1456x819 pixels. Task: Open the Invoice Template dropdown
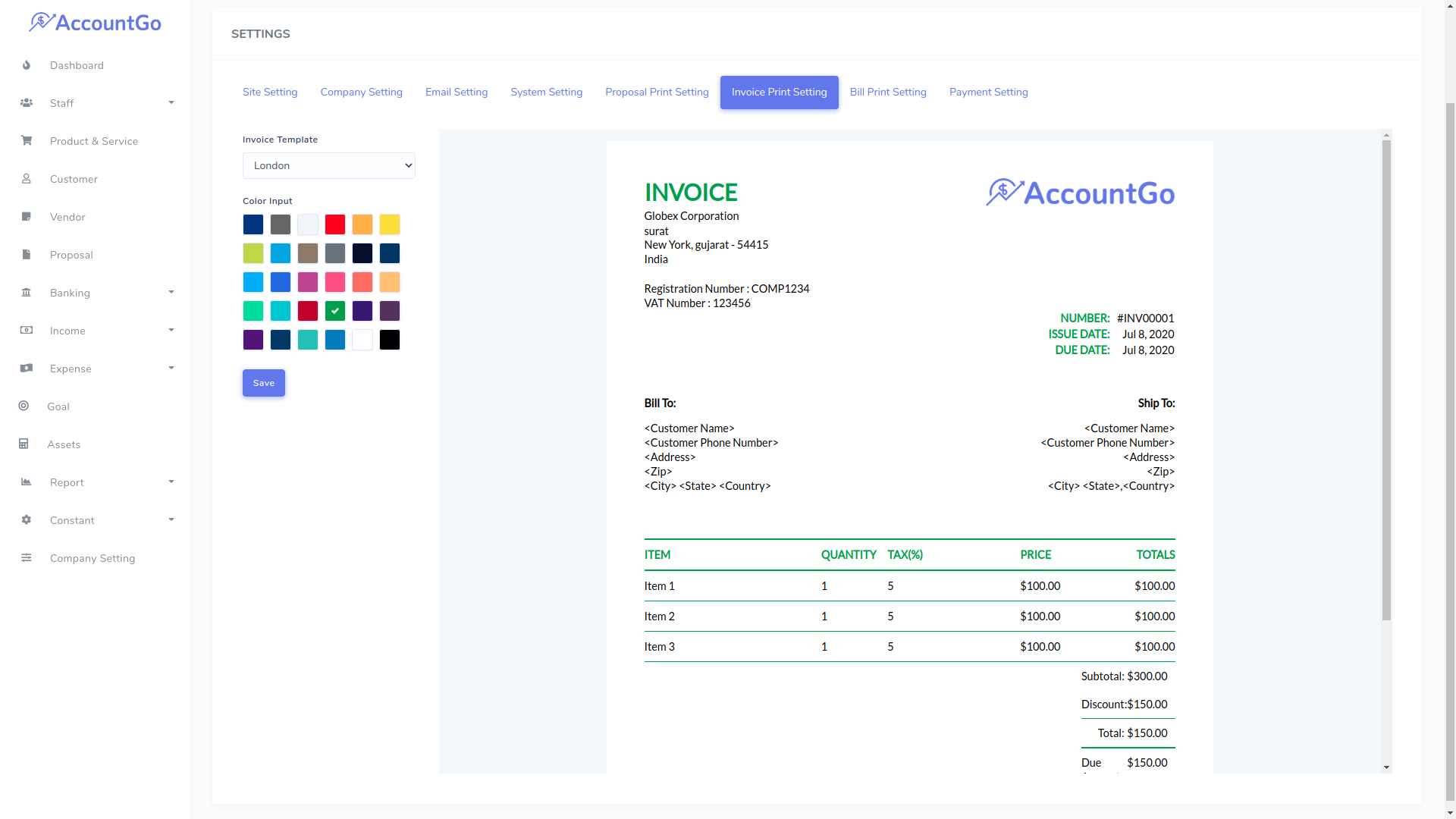(328, 165)
